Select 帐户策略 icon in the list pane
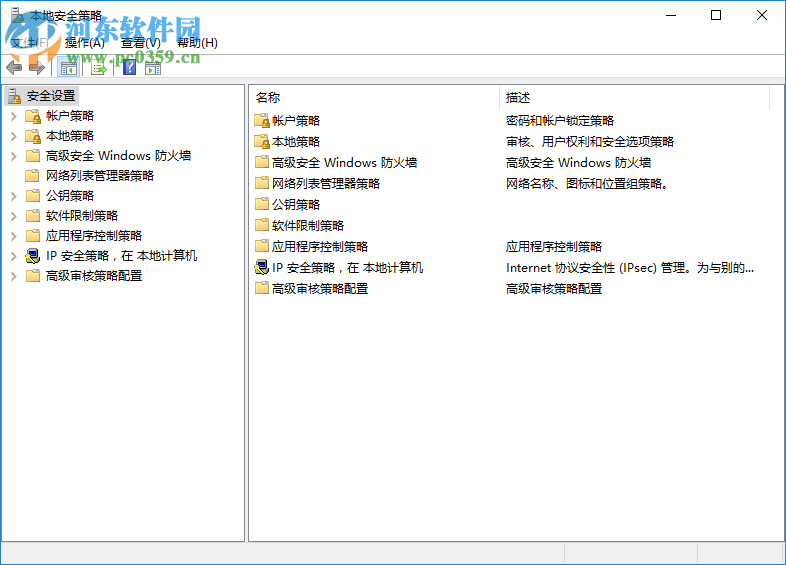Image resolution: width=786 pixels, height=565 pixels. [x=262, y=120]
